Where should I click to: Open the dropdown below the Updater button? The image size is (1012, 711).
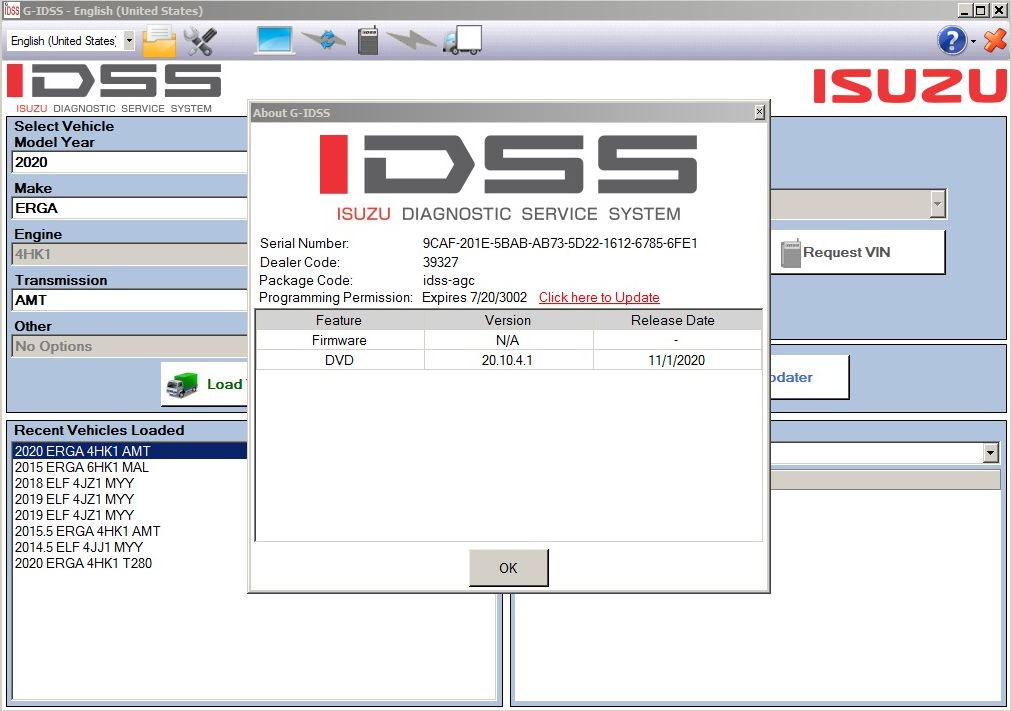[x=991, y=452]
